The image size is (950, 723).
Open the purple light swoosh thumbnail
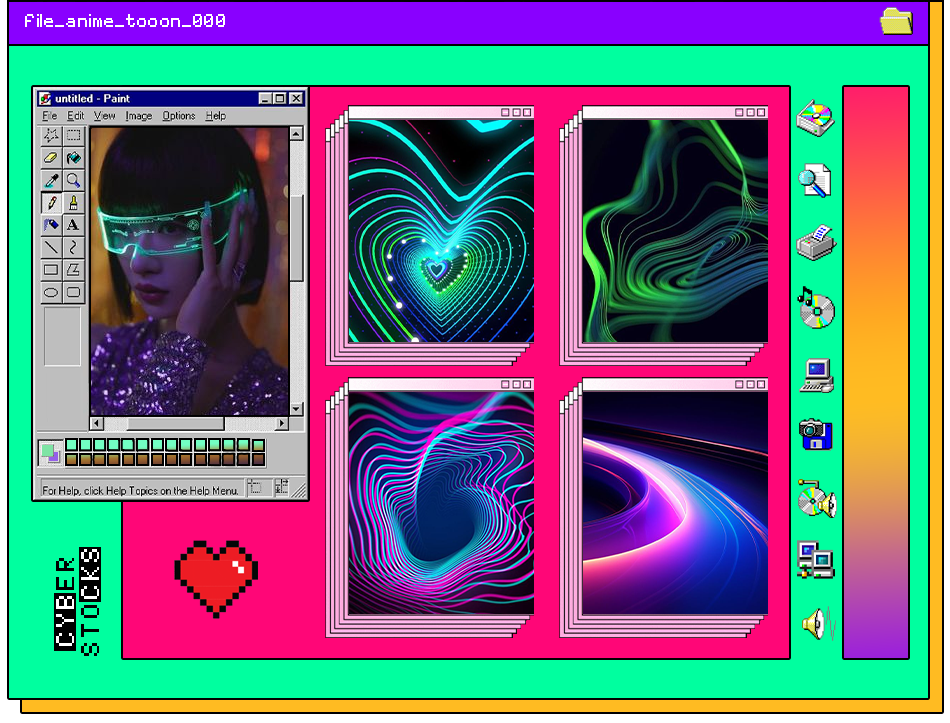[x=675, y=502]
